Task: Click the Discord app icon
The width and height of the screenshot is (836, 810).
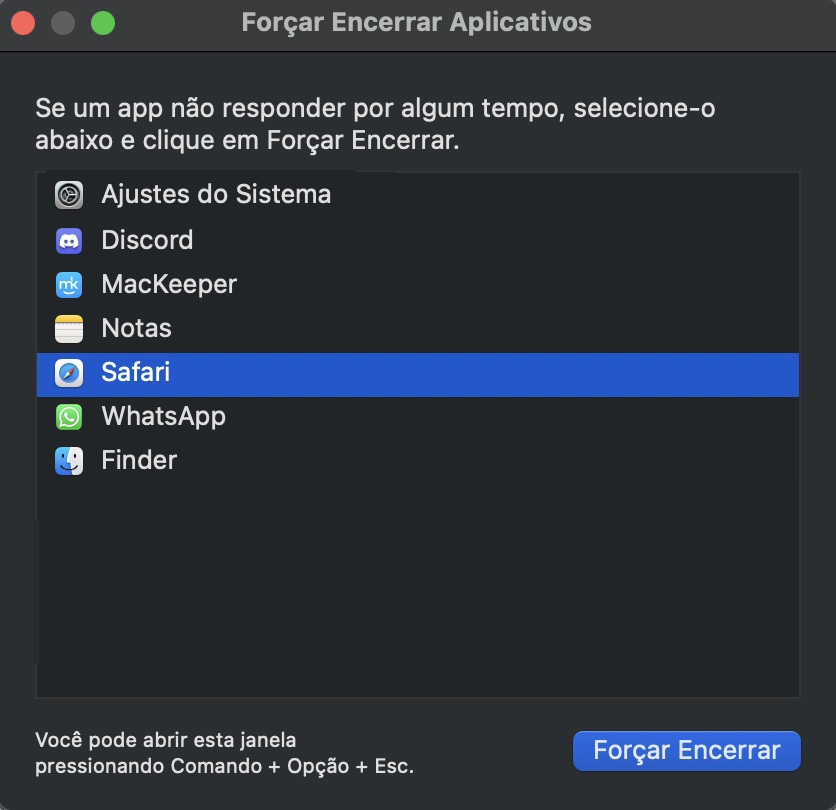Action: point(68,239)
